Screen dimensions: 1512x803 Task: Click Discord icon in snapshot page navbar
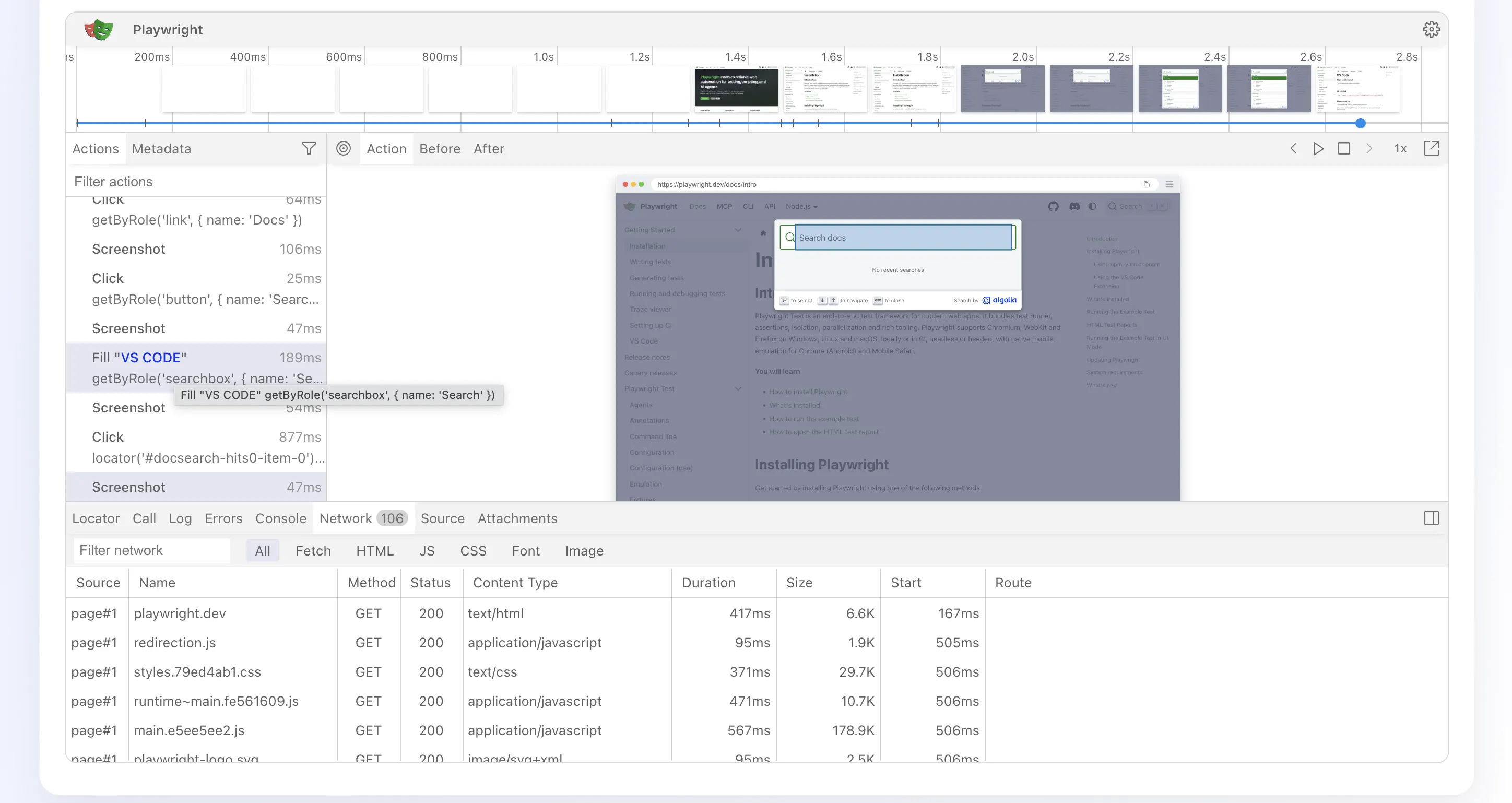click(x=1074, y=206)
